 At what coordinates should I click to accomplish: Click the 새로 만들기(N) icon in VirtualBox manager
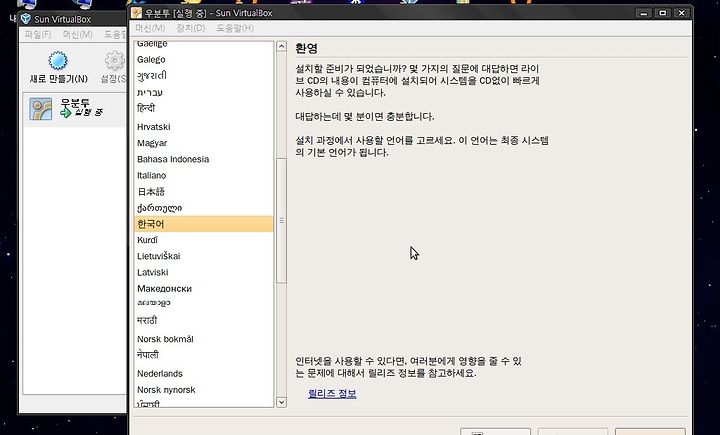58,61
